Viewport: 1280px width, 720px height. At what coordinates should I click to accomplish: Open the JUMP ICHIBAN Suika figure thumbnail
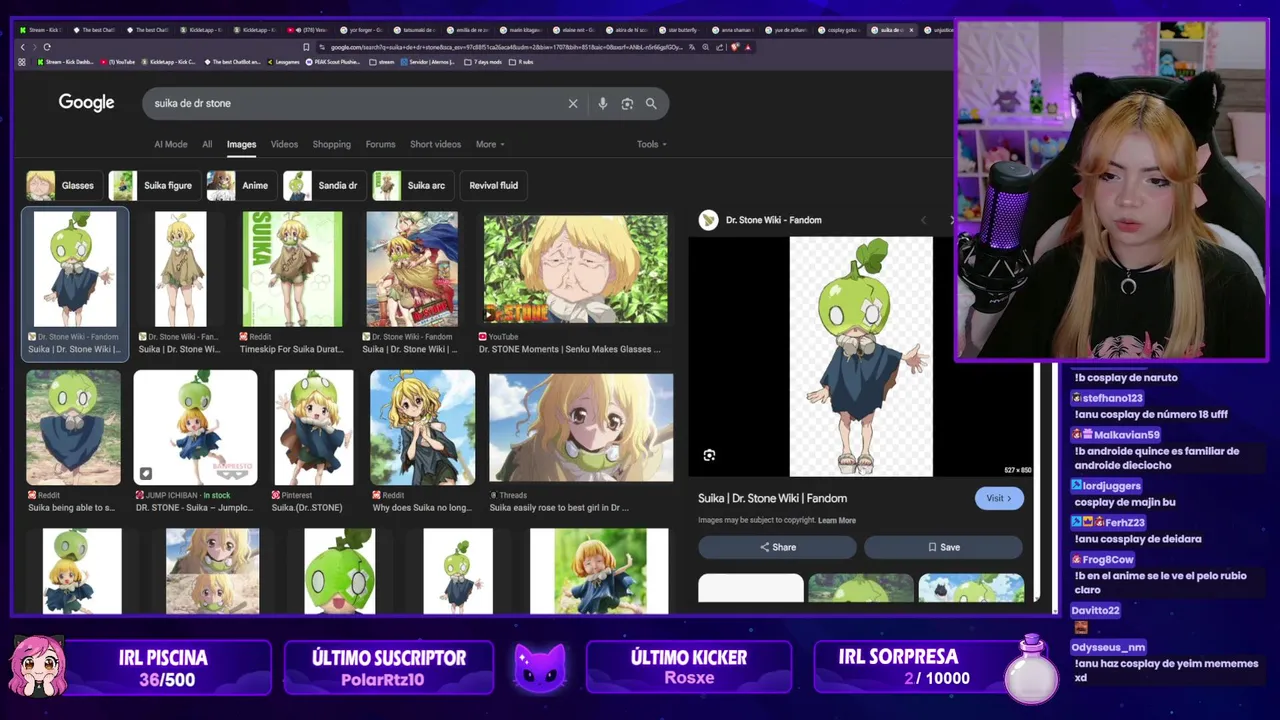195,427
